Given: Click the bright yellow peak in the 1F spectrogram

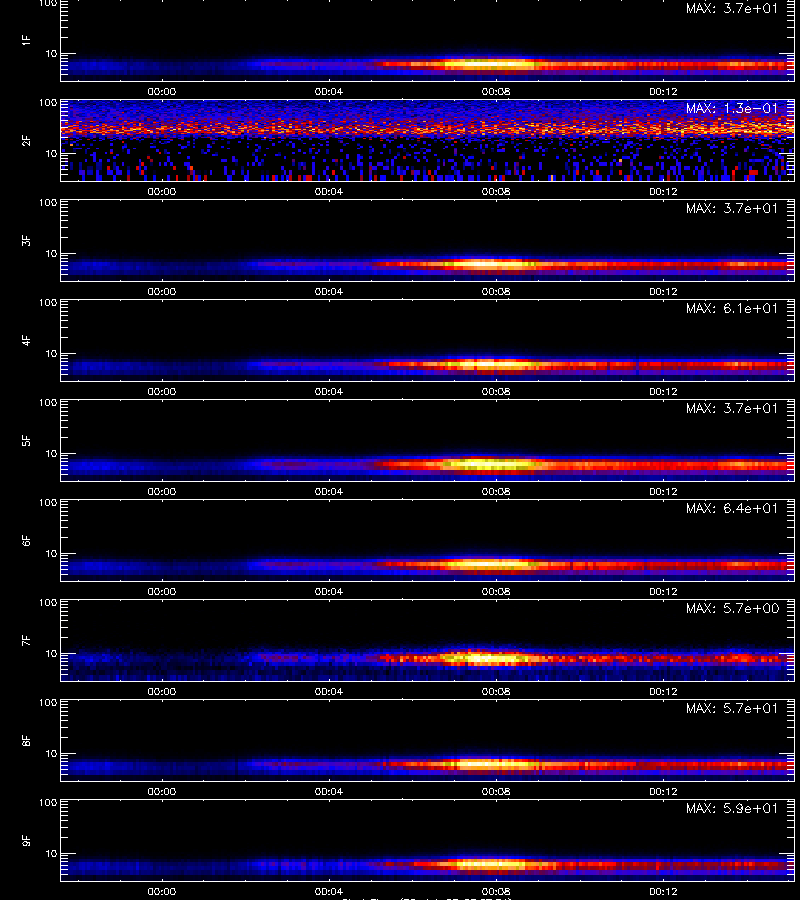Looking at the screenshot, I should coord(488,65).
